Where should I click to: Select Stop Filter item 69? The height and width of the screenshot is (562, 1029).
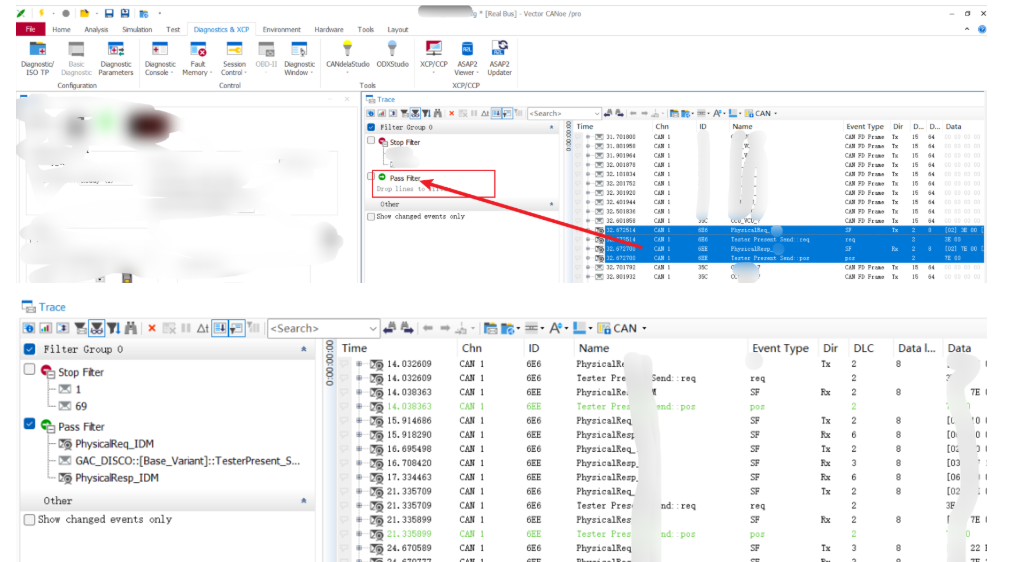pyautogui.click(x=81, y=406)
